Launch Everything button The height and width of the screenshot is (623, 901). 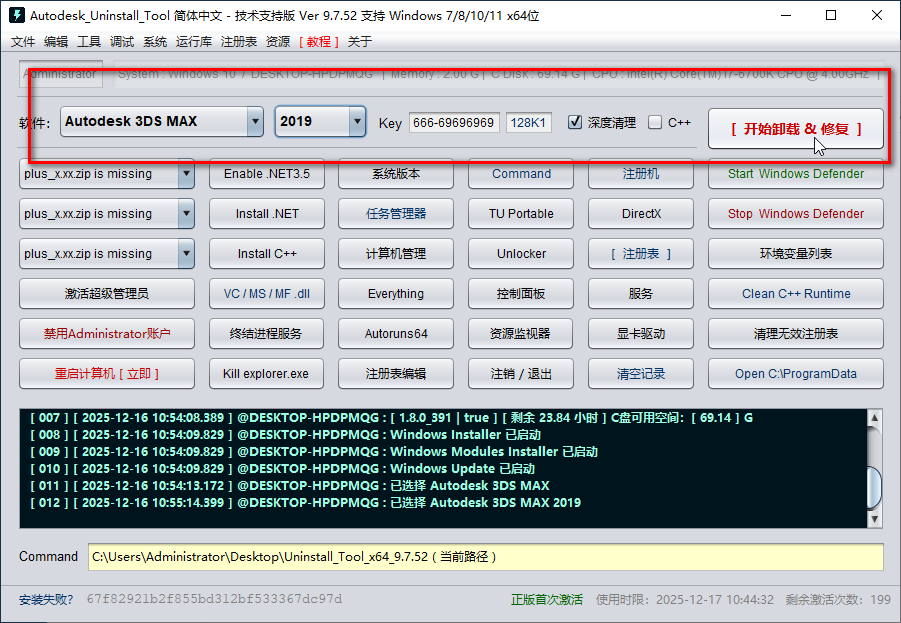pos(396,294)
